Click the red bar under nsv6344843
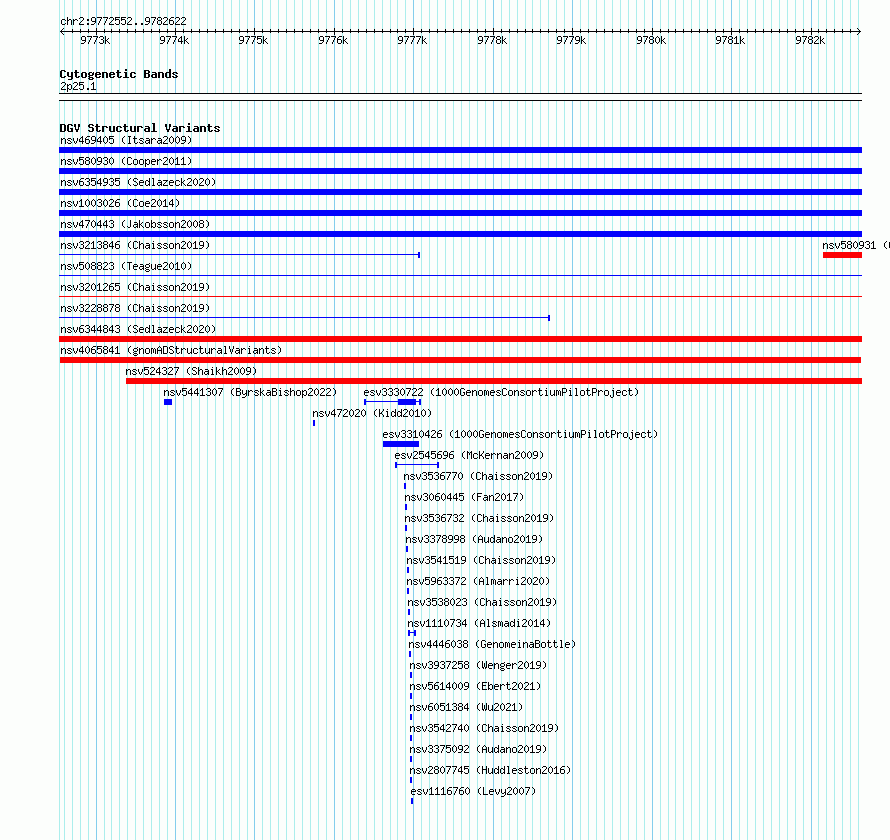 pyautogui.click(x=460, y=339)
